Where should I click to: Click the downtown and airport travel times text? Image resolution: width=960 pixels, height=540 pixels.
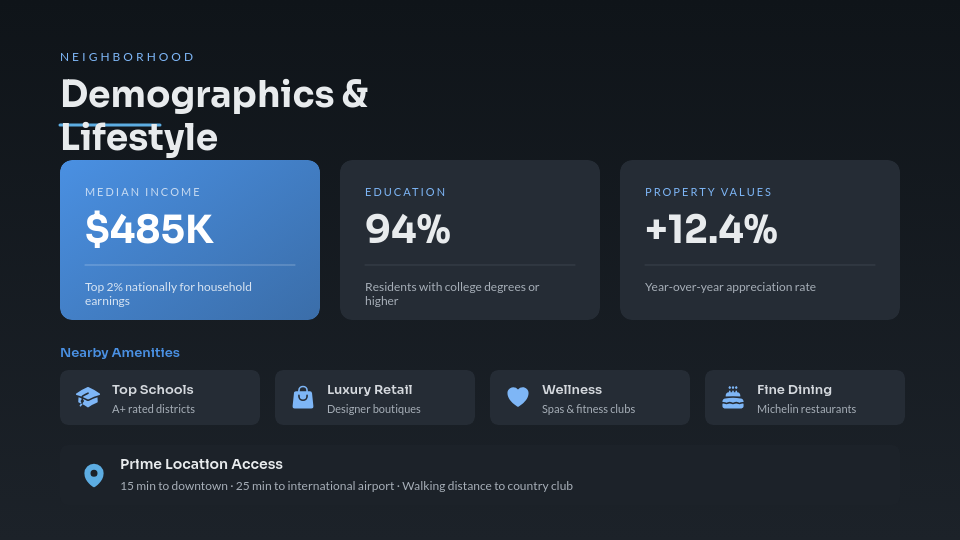[x=346, y=486]
